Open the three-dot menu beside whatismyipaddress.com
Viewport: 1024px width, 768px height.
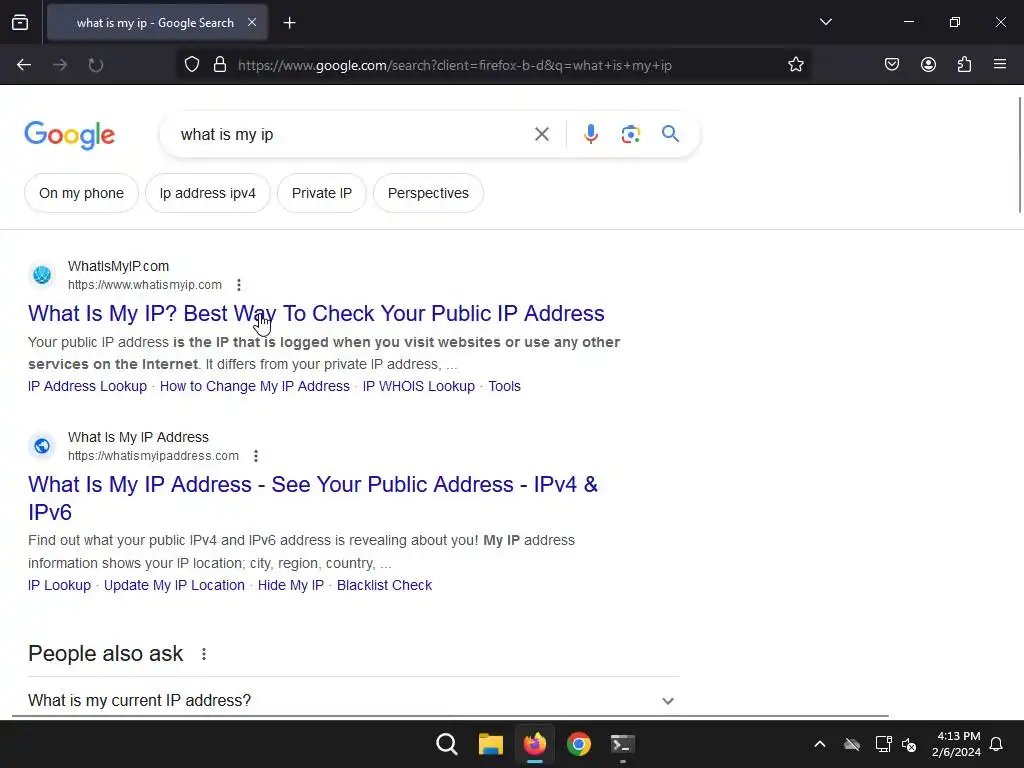click(256, 456)
